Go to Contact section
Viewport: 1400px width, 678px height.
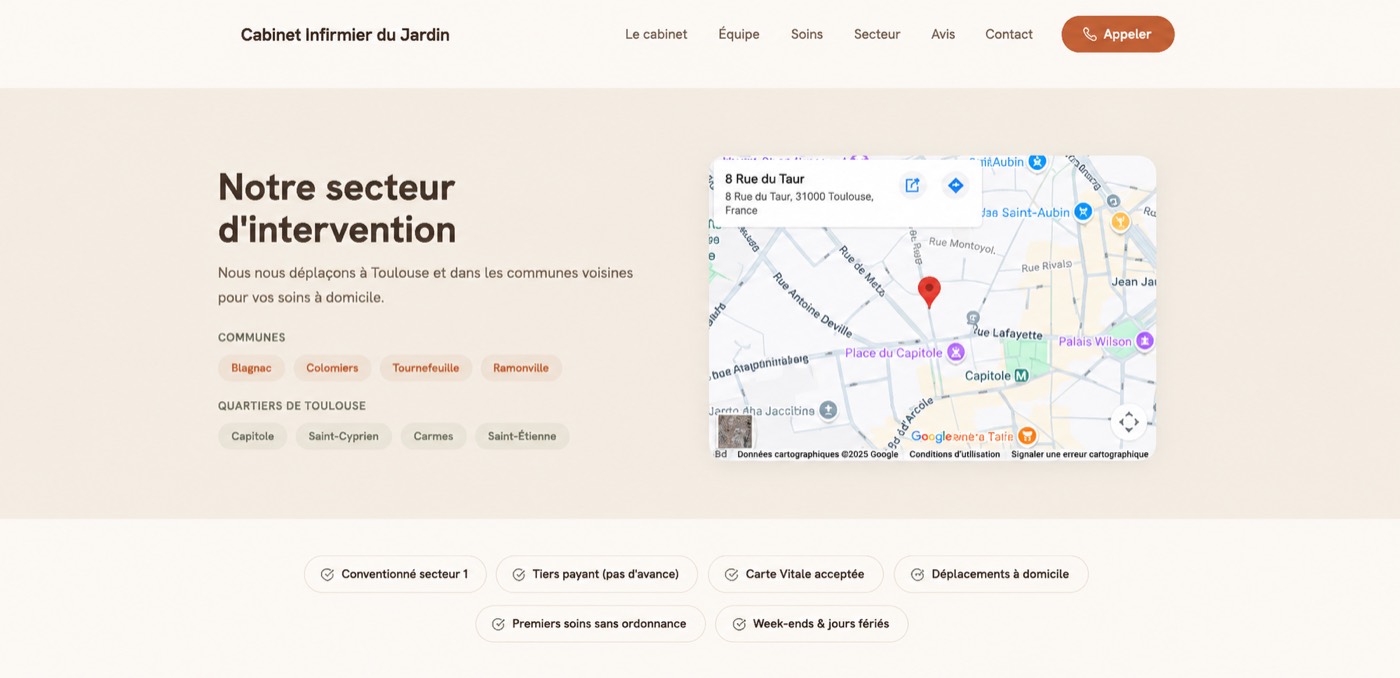[x=1009, y=34]
